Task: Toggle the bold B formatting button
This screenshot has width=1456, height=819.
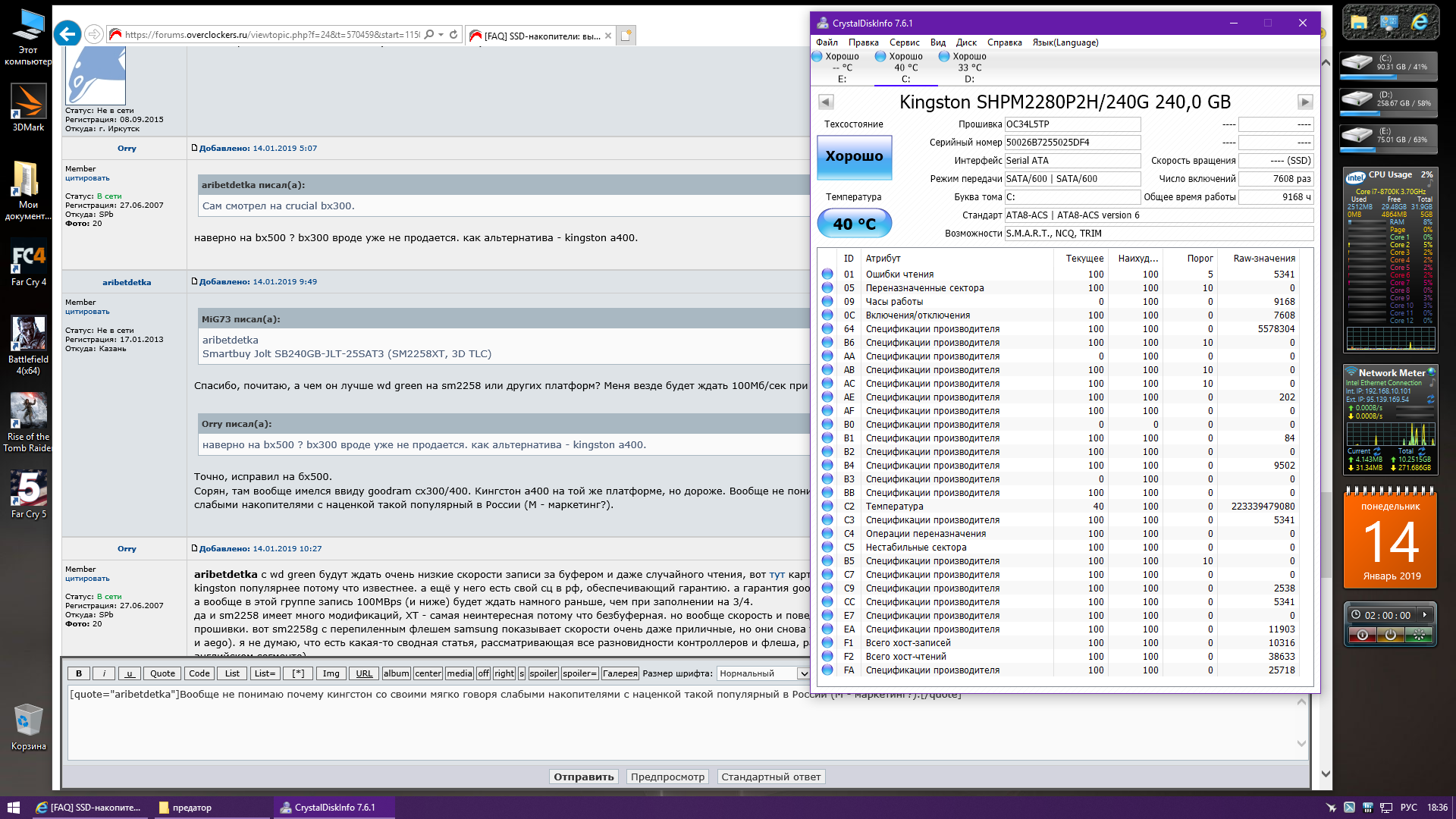Action: pos(79,673)
